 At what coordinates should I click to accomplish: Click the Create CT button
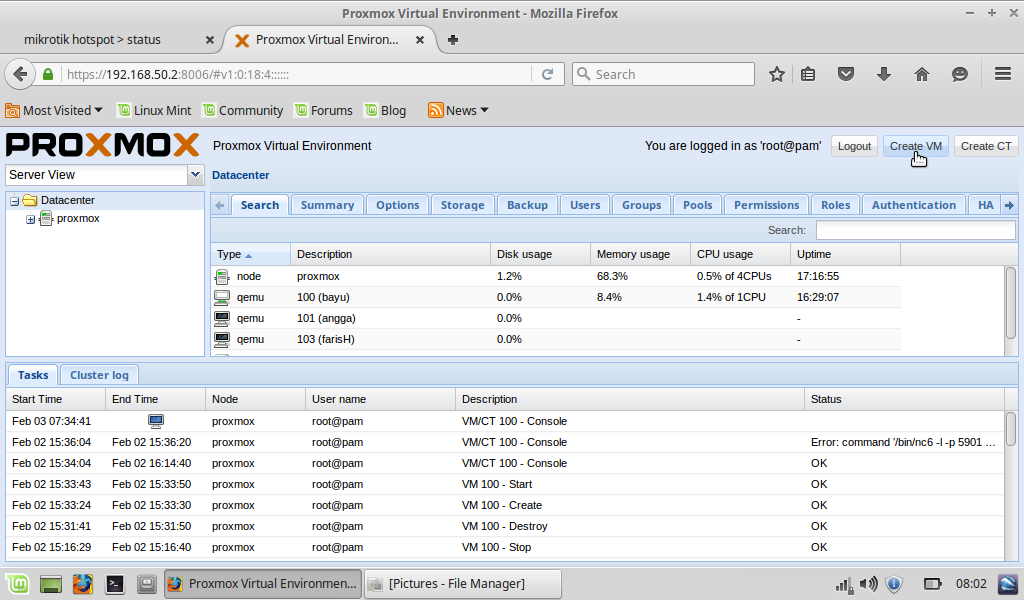(986, 146)
